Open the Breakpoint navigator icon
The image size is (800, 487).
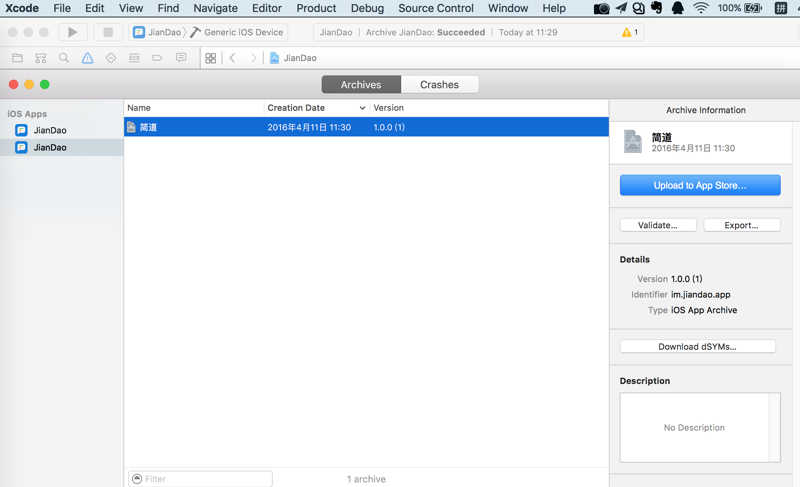157,58
